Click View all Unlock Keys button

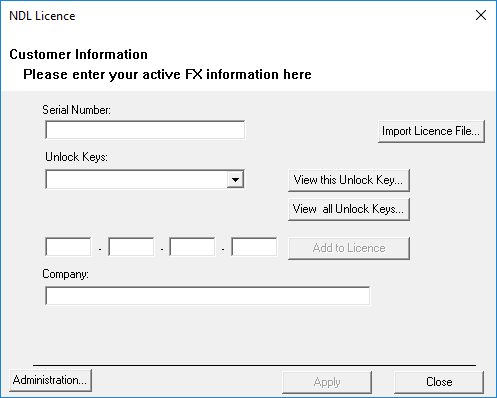[349, 209]
